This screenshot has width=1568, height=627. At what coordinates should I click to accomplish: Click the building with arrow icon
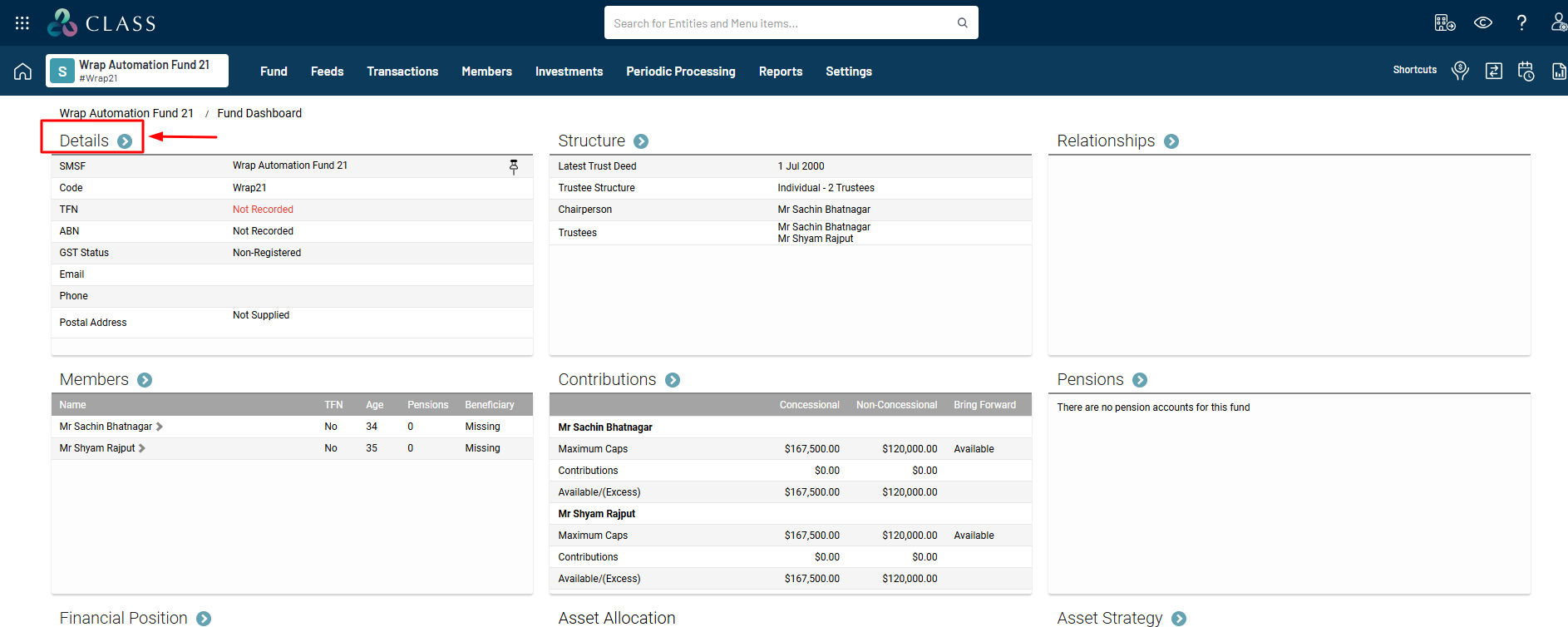[x=1444, y=23]
